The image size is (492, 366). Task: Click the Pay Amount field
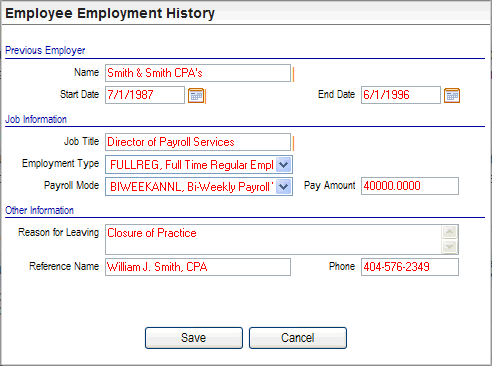tap(410, 186)
